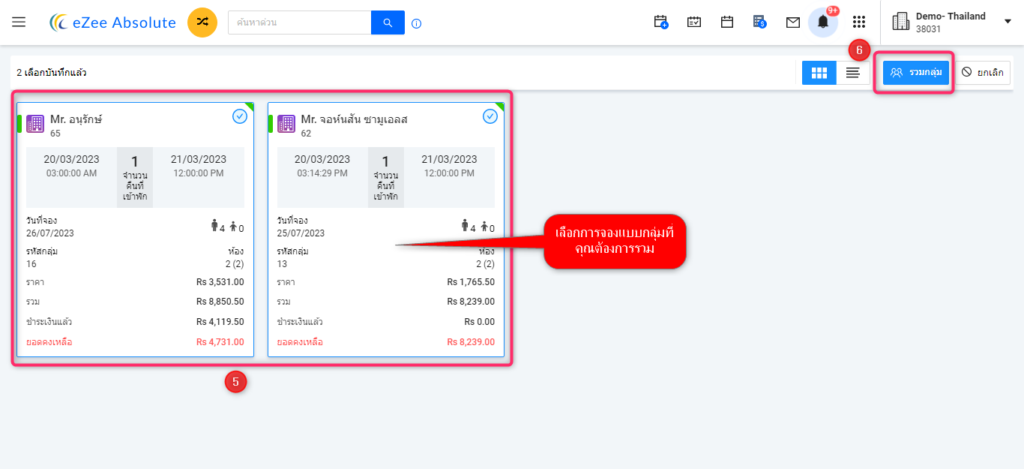
Task: Click the 2 เลือกบันทึกแล้ว selection count
Action: click(52, 73)
